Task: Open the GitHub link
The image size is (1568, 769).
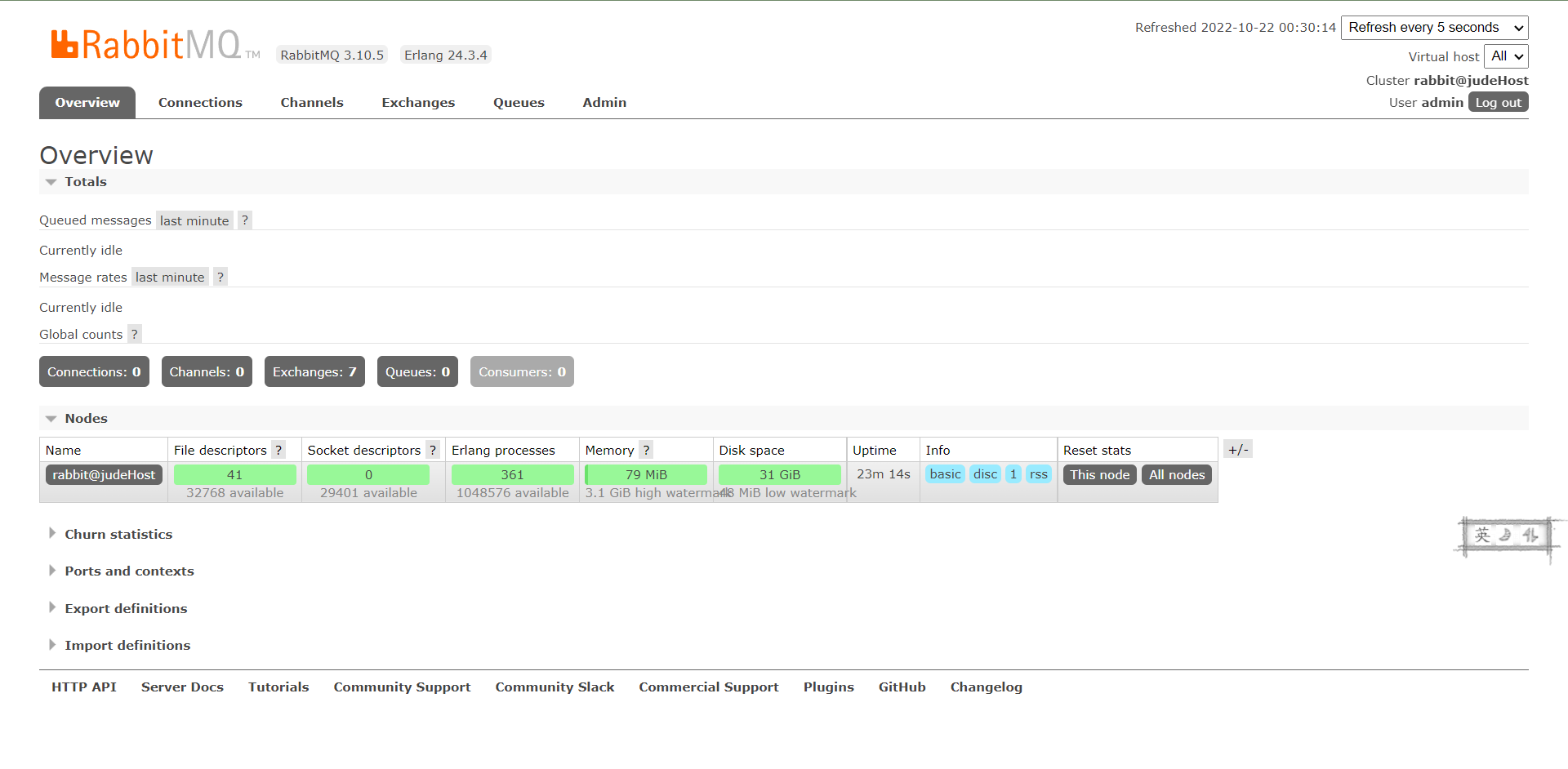Action: coord(902,687)
